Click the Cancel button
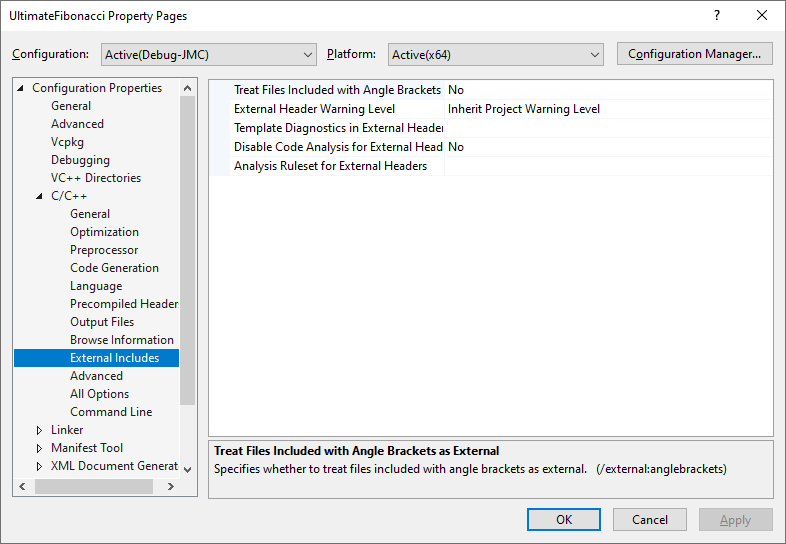Screen dimensions: 786x544 point(650,519)
